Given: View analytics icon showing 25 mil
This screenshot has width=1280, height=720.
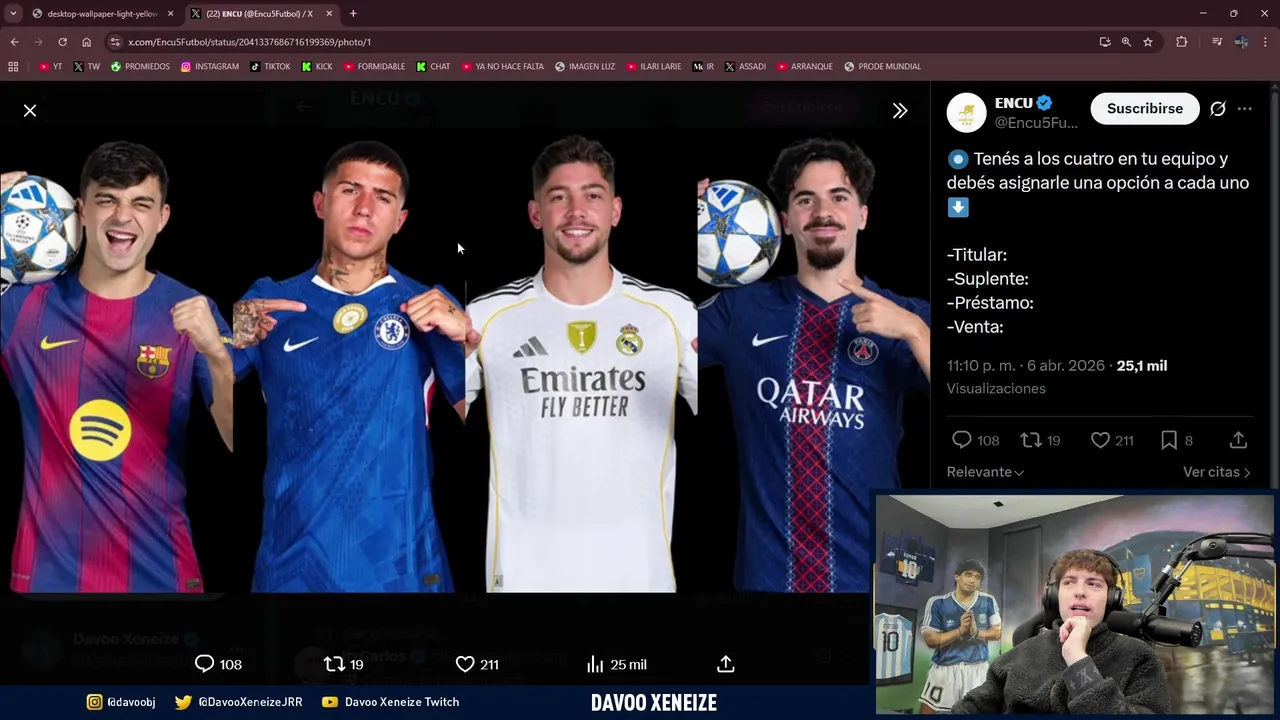Looking at the screenshot, I should coord(616,664).
